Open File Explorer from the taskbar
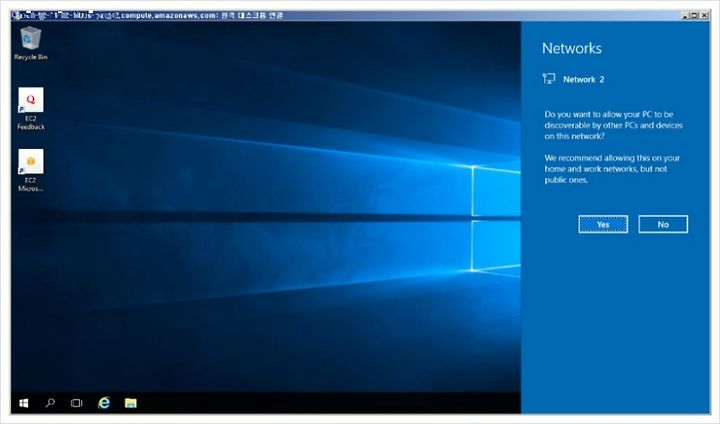 (130, 403)
